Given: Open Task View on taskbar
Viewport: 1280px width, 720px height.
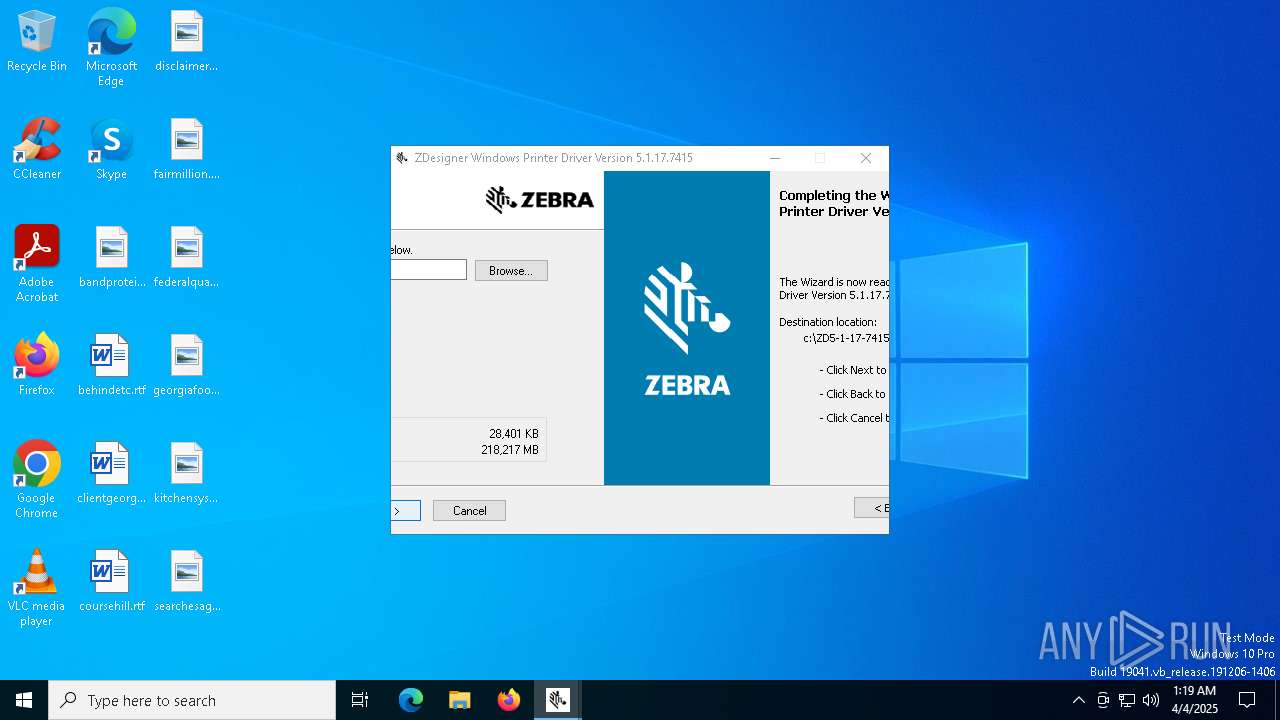Looking at the screenshot, I should click(360, 700).
